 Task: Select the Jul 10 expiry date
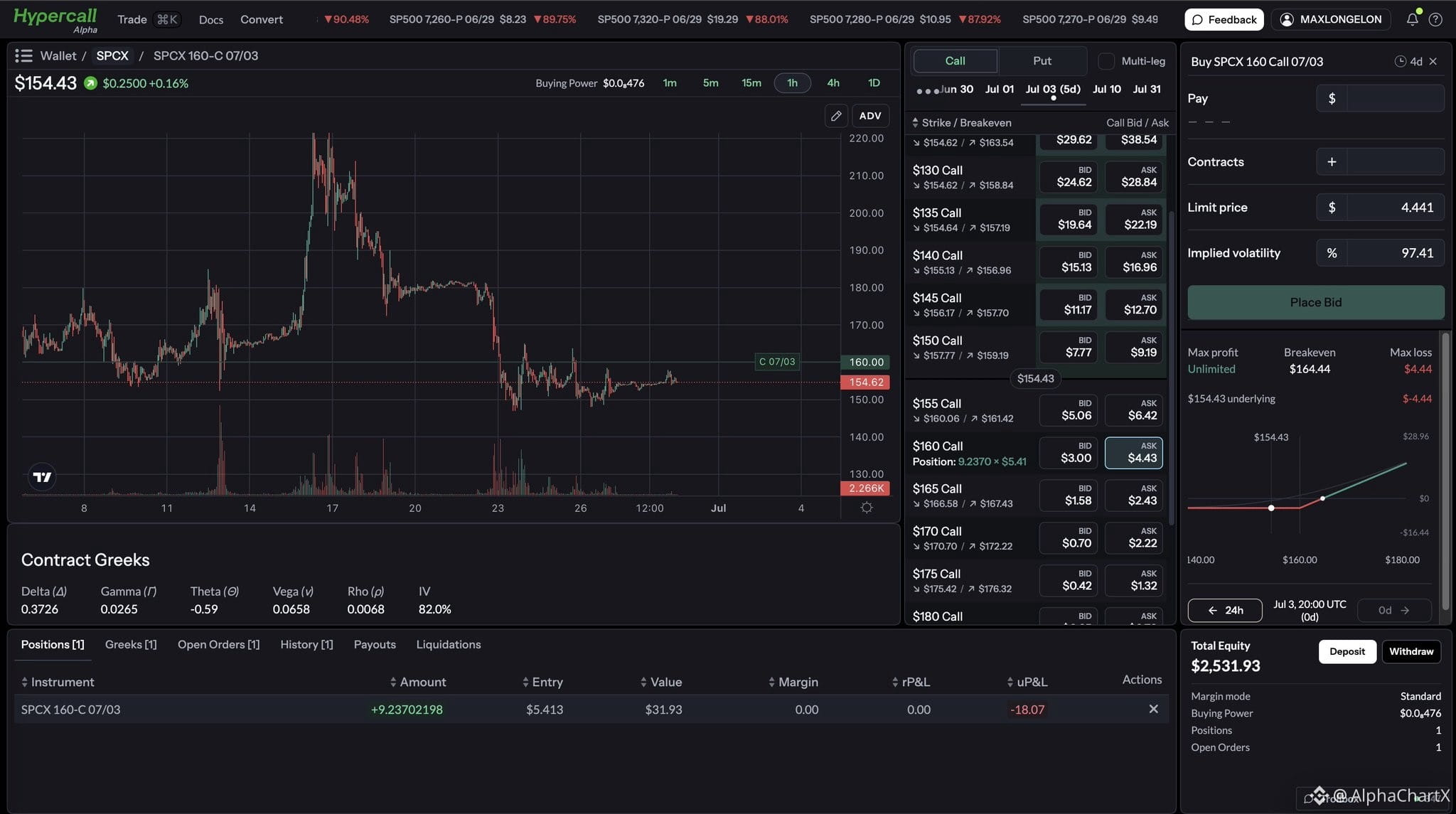tap(1106, 89)
